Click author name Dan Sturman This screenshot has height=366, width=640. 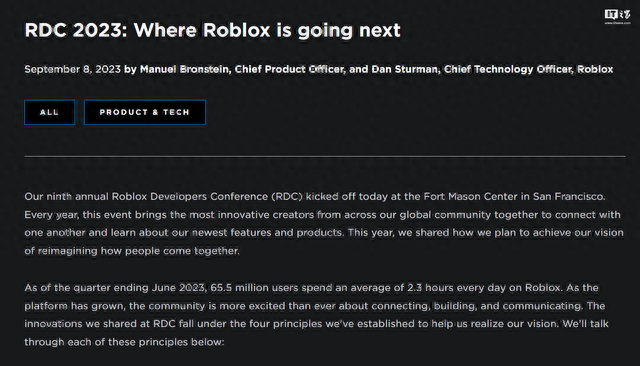coord(404,69)
